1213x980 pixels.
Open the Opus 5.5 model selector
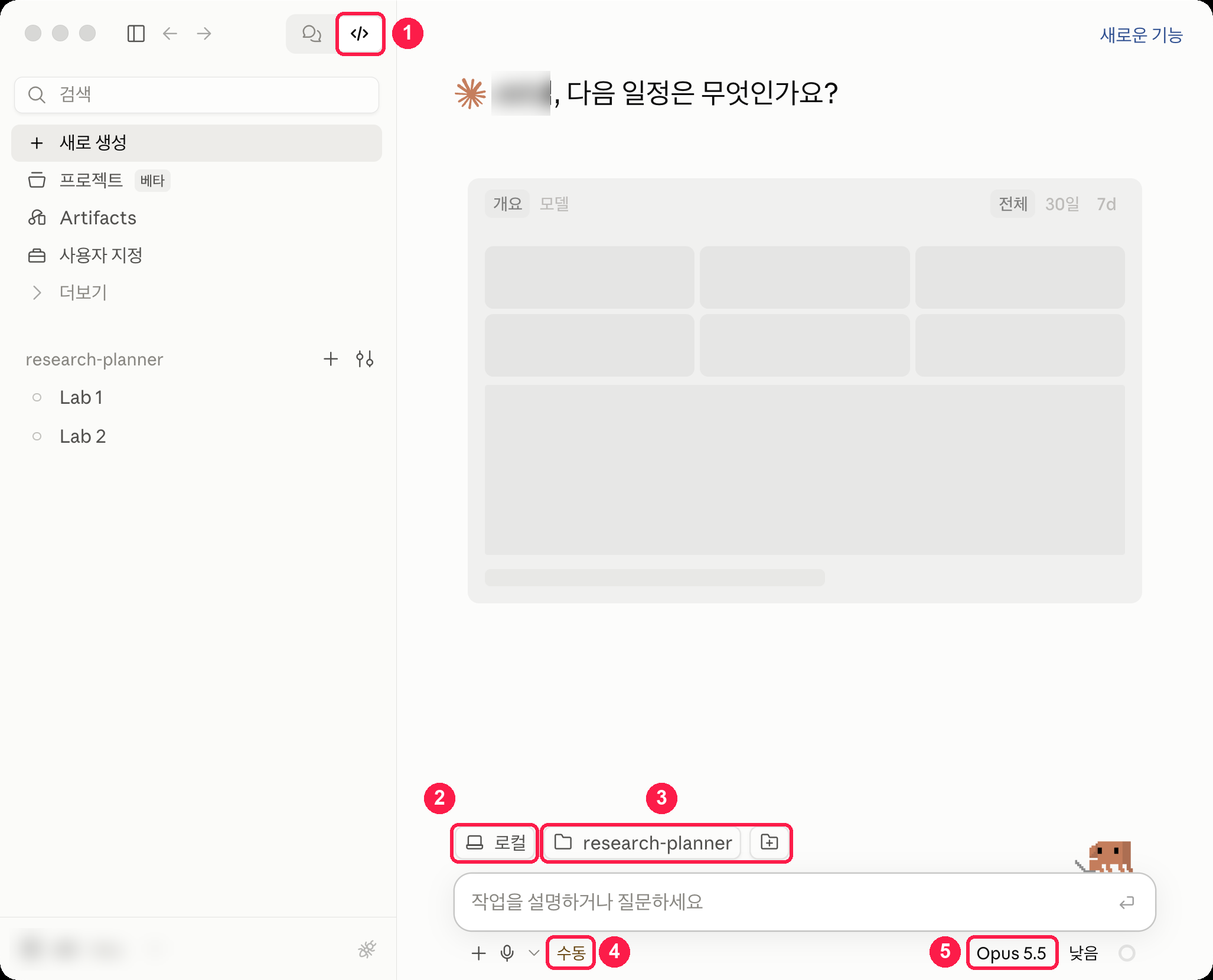[1012, 953]
